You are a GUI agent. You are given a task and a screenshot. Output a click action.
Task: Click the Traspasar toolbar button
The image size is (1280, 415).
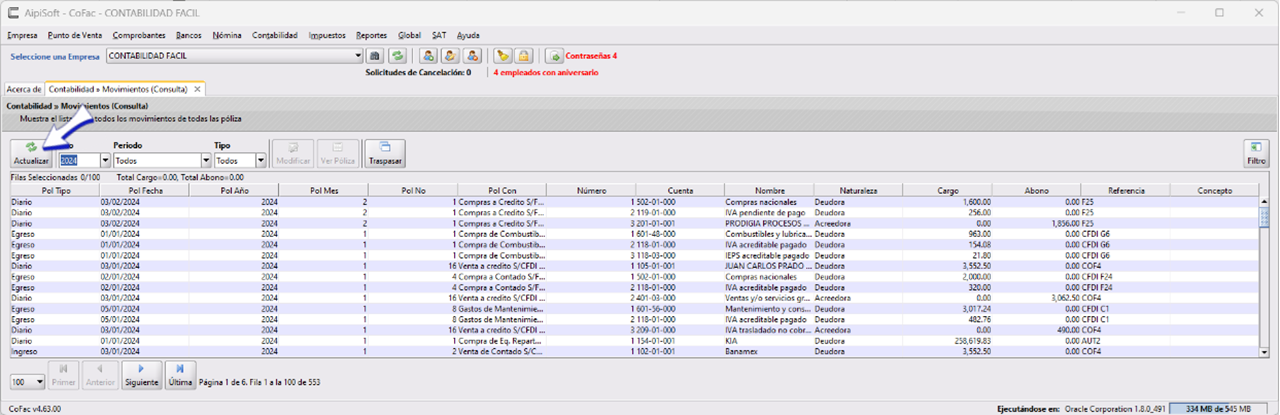385,153
